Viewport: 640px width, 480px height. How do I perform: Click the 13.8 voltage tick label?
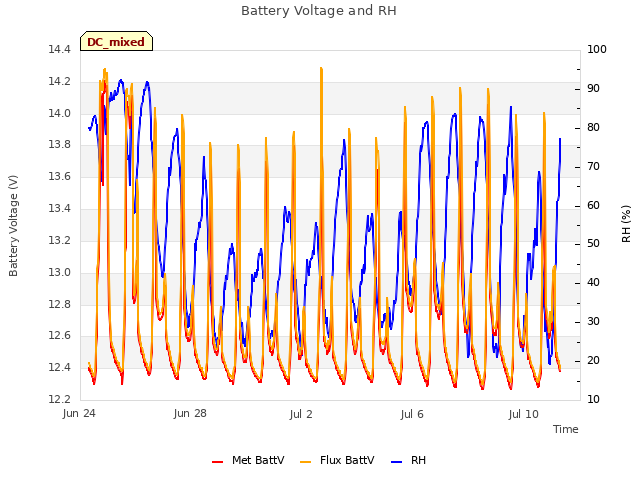click(60, 144)
